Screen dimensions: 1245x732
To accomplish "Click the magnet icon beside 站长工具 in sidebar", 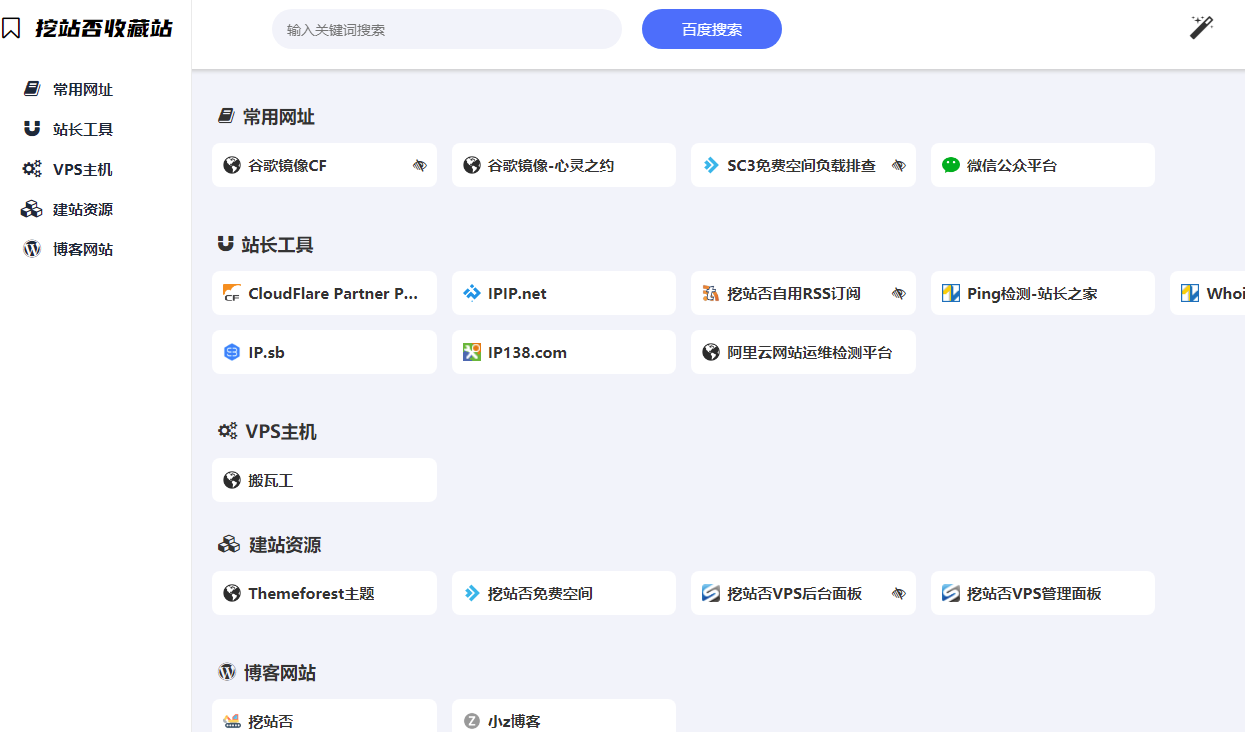I will 32,129.
